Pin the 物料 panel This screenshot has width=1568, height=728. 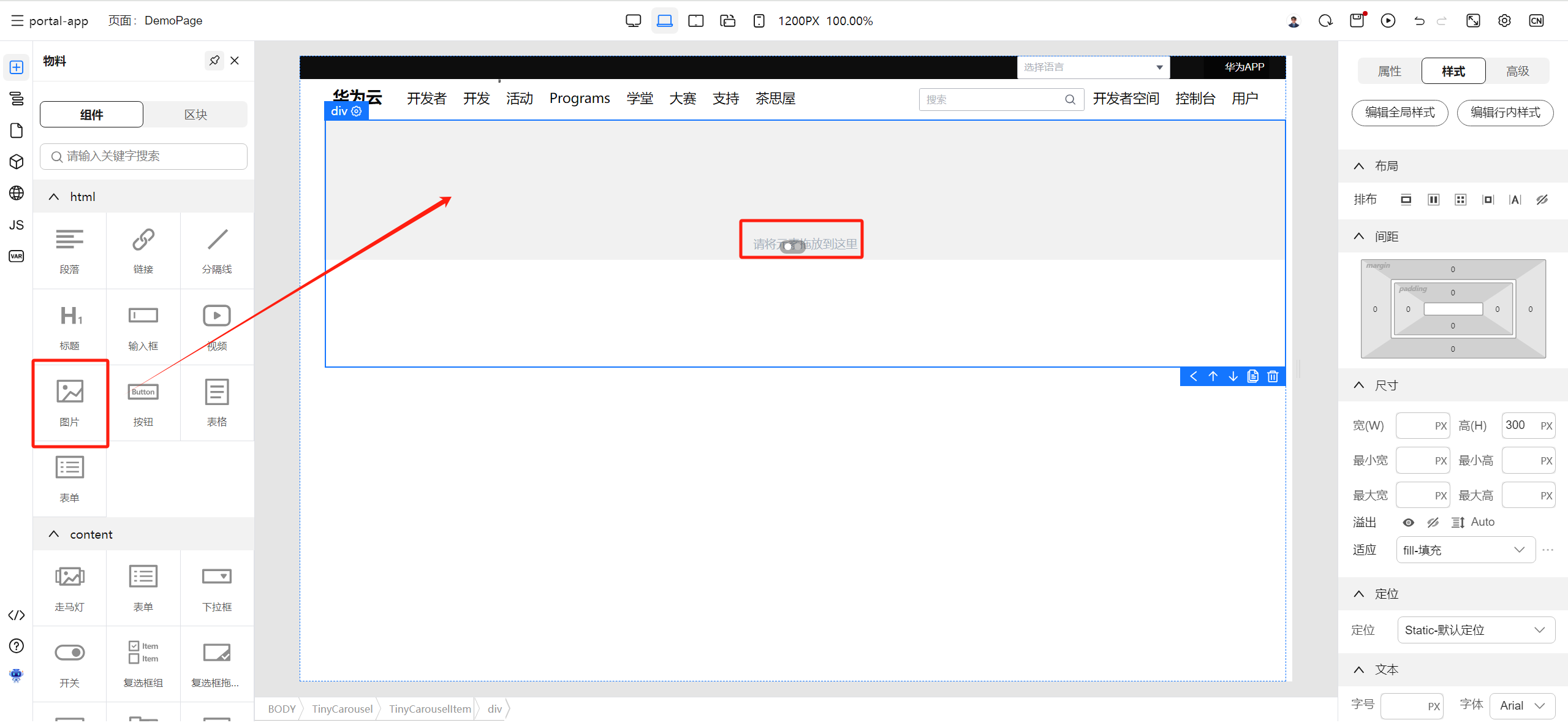(x=214, y=61)
